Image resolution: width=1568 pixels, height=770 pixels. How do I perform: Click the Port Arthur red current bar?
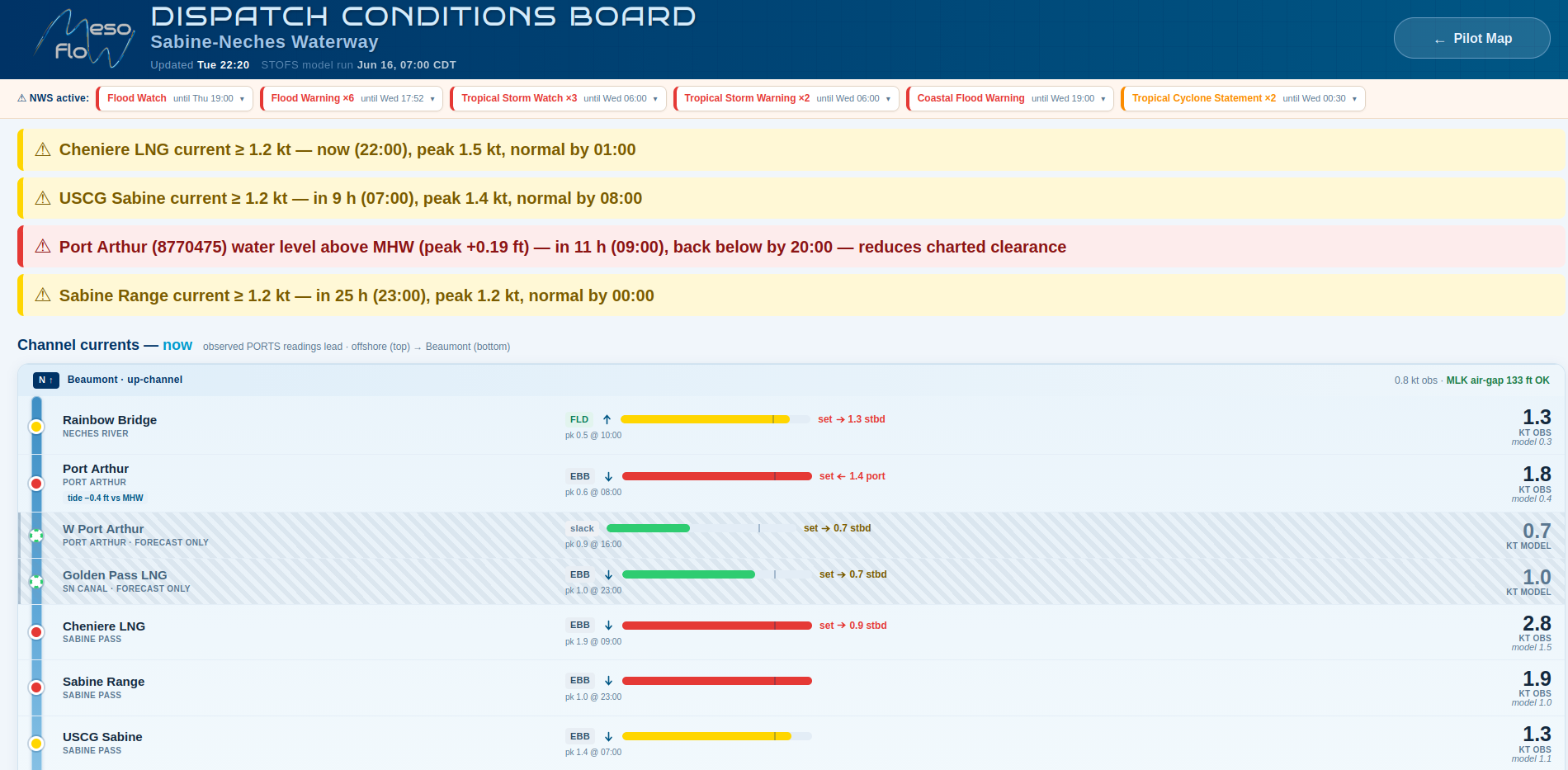coord(717,476)
